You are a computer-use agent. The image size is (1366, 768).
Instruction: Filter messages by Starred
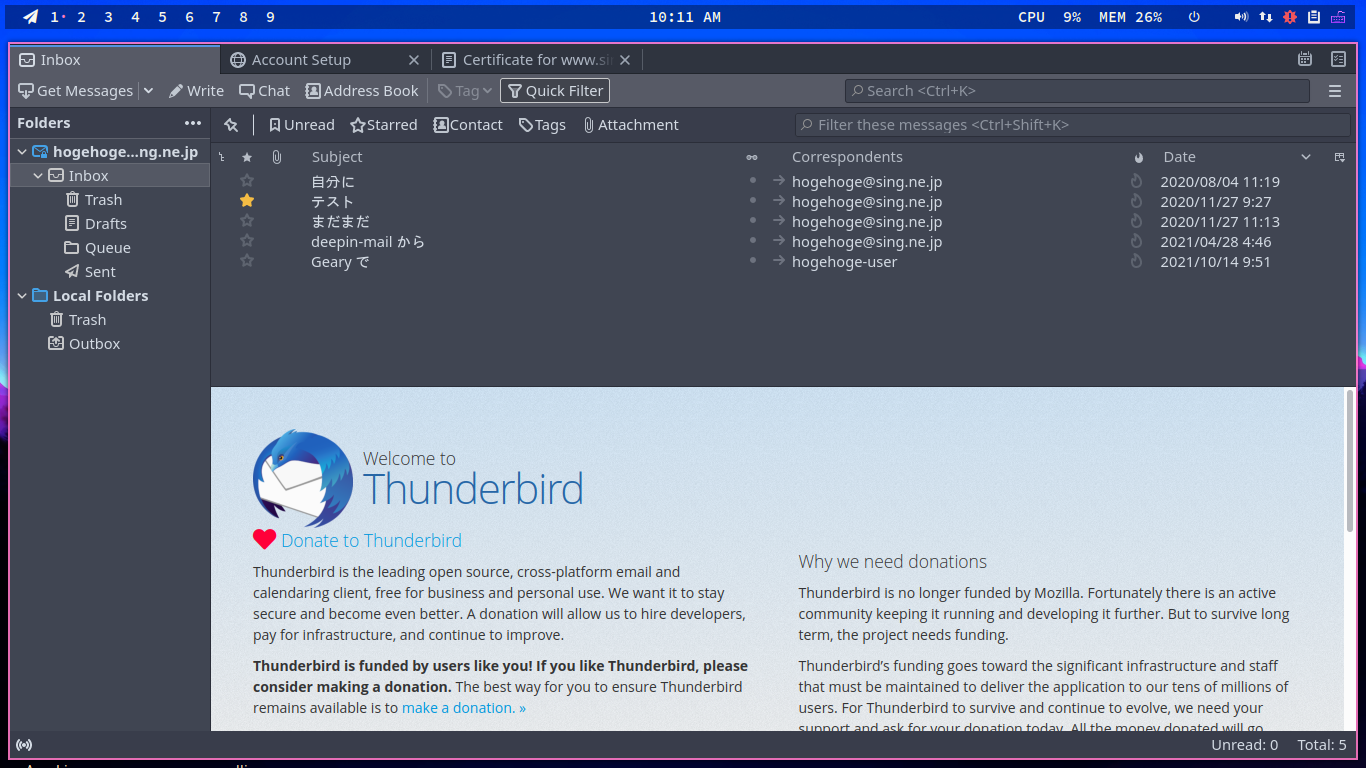click(383, 125)
